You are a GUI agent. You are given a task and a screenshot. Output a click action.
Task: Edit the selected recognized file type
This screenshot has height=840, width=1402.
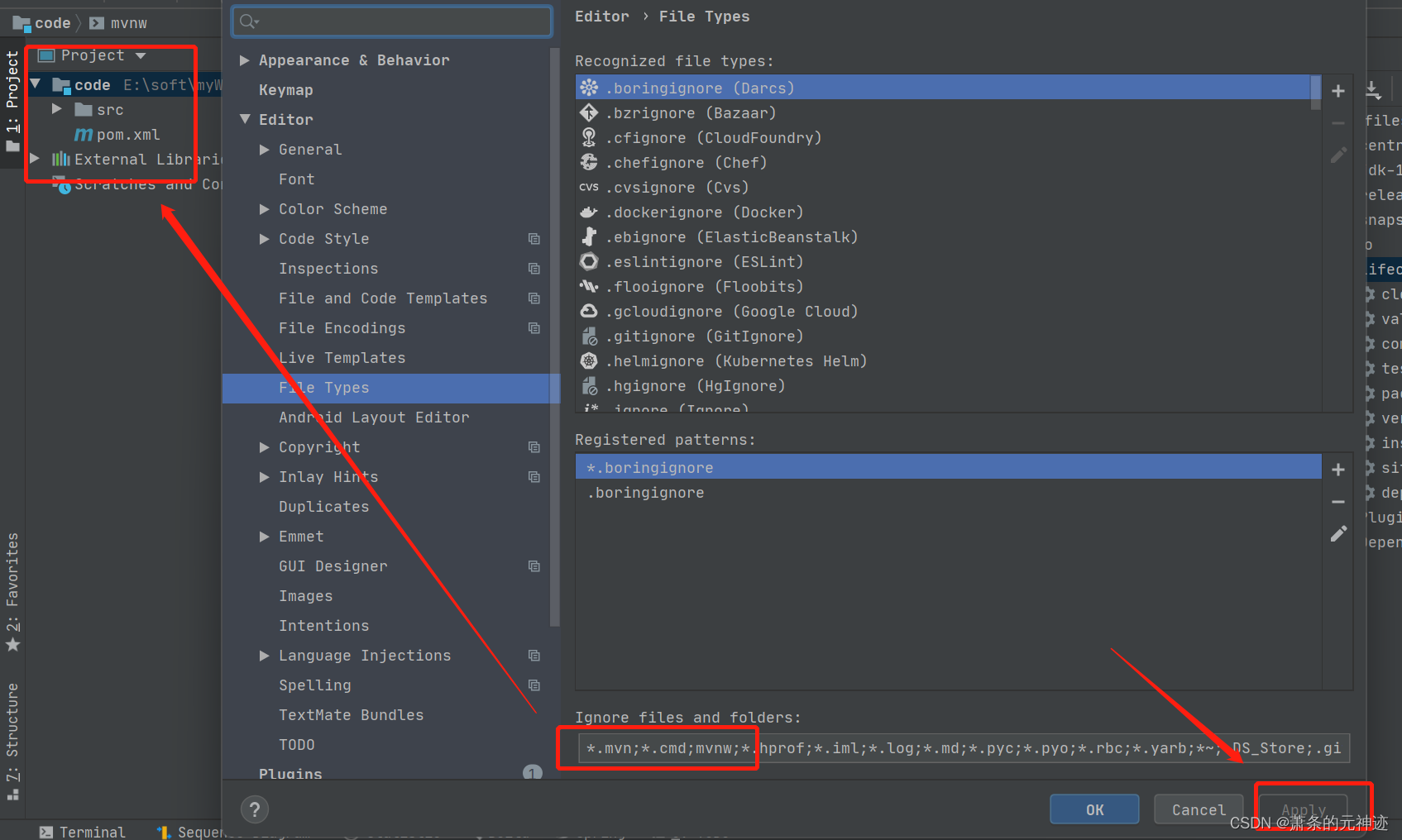click(1337, 155)
